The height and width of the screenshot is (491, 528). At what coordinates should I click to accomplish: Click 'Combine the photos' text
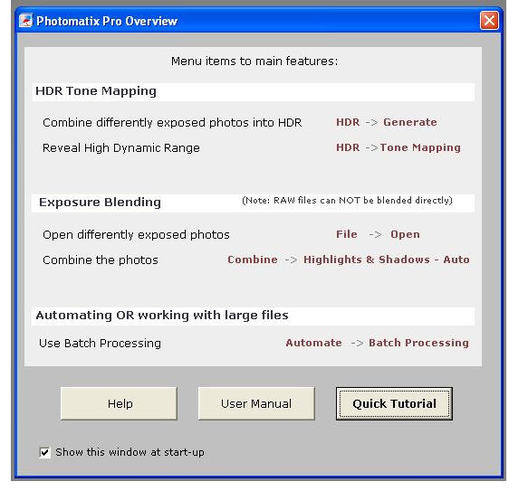pyautogui.click(x=100, y=260)
